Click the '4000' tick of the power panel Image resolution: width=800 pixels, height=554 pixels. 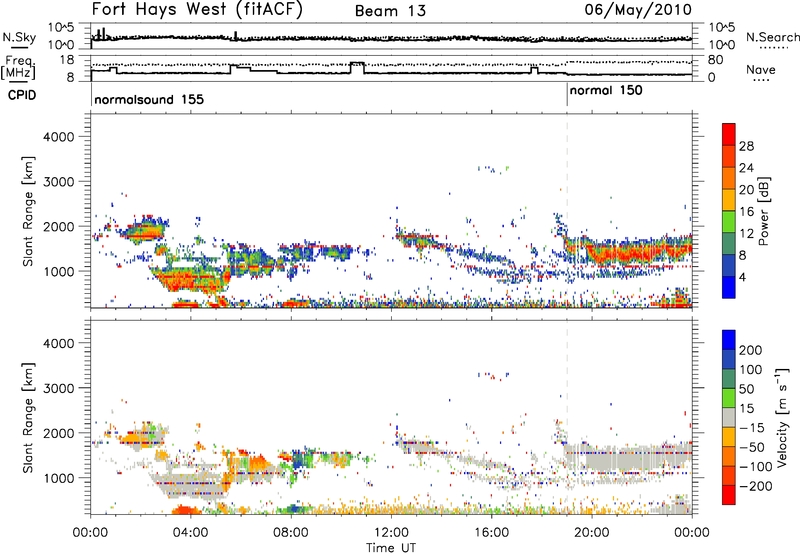[59, 137]
